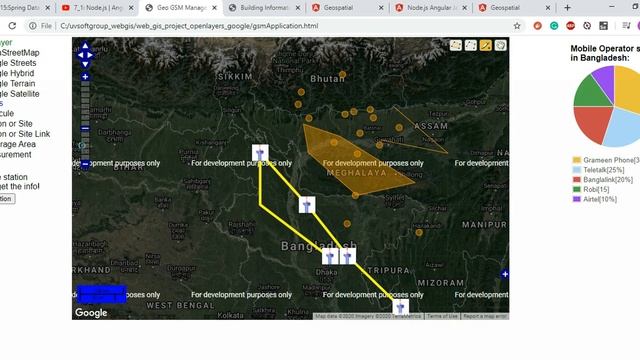Viewport: 640px width, 360px height.
Task: Close the Geo GSM Manager tab
Action: [x=215, y=8]
